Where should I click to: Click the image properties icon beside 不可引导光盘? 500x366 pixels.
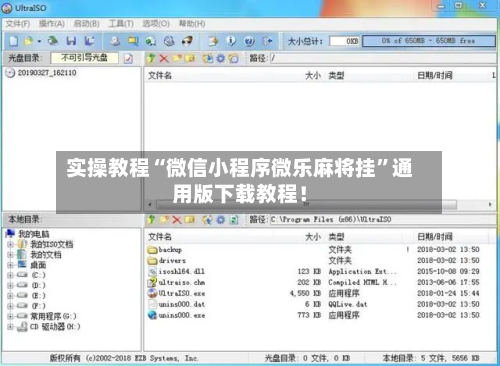click(128, 58)
